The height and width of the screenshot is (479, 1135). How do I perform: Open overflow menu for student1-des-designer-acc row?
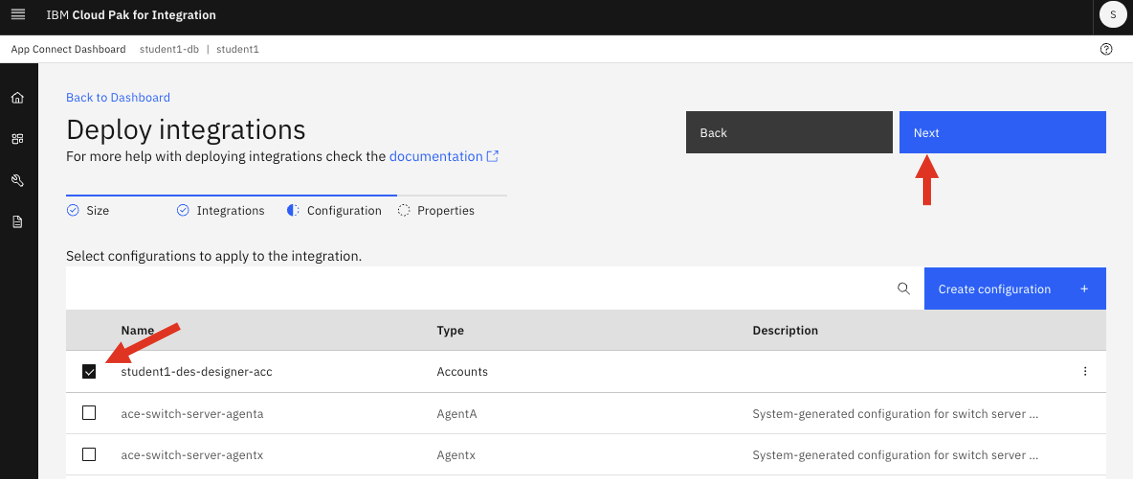click(1085, 372)
